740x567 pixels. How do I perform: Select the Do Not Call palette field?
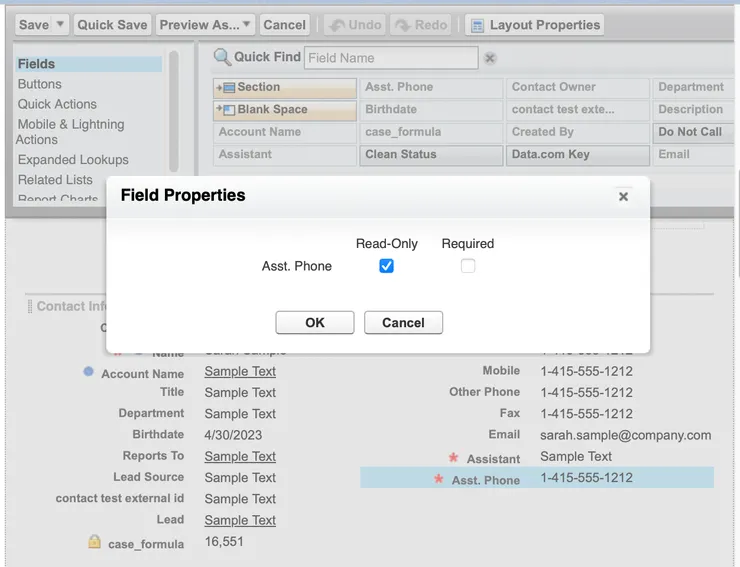(x=693, y=132)
